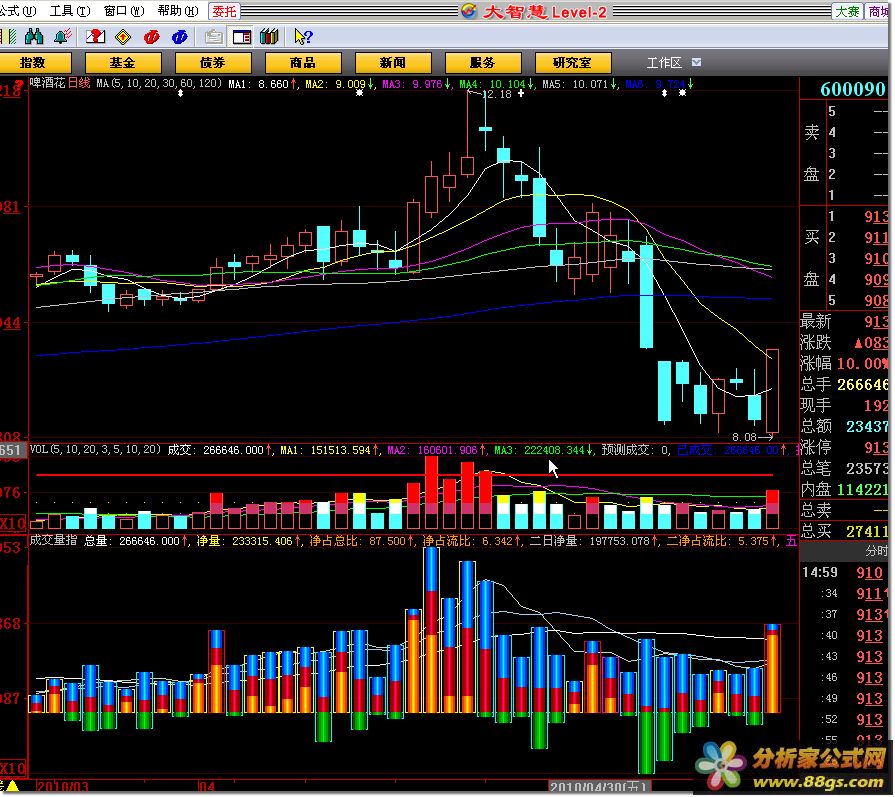Click the 委托 button
895x797 pixels.
point(224,11)
